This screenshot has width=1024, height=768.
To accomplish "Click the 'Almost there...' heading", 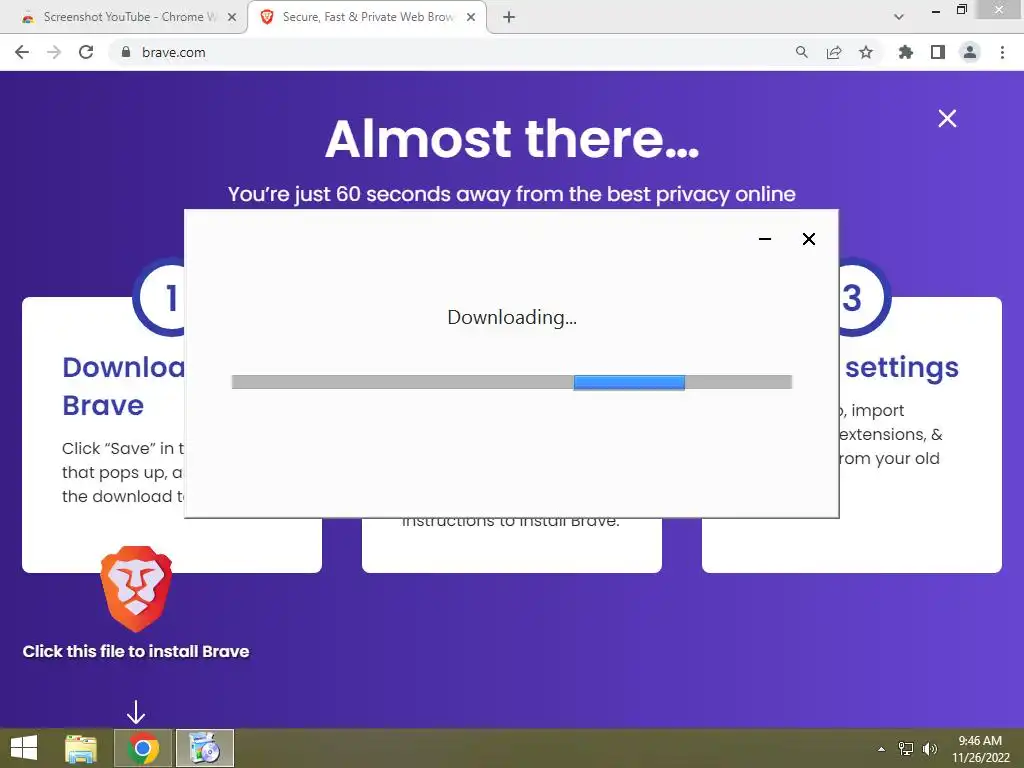I will coord(512,138).
